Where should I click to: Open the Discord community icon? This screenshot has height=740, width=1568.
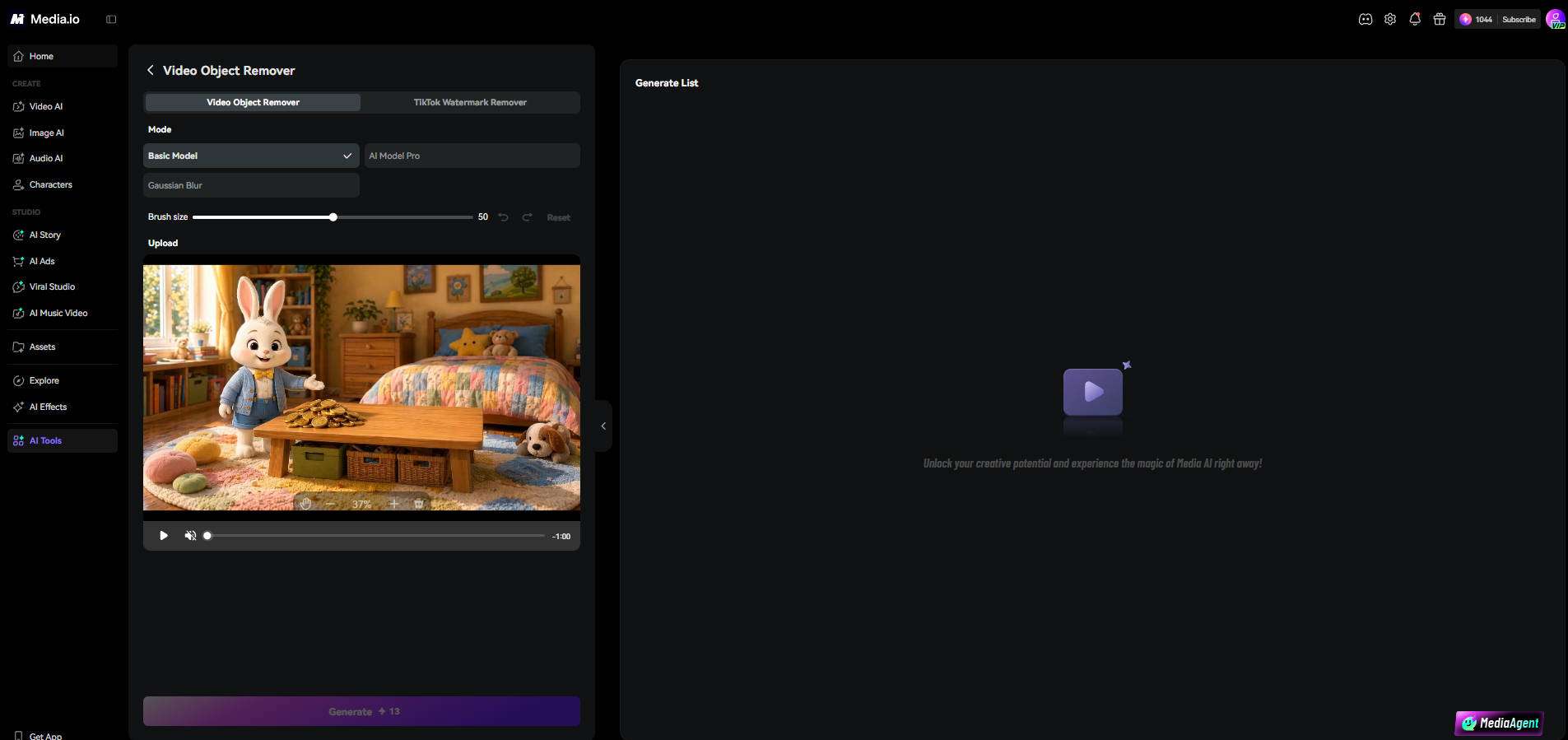(1366, 19)
